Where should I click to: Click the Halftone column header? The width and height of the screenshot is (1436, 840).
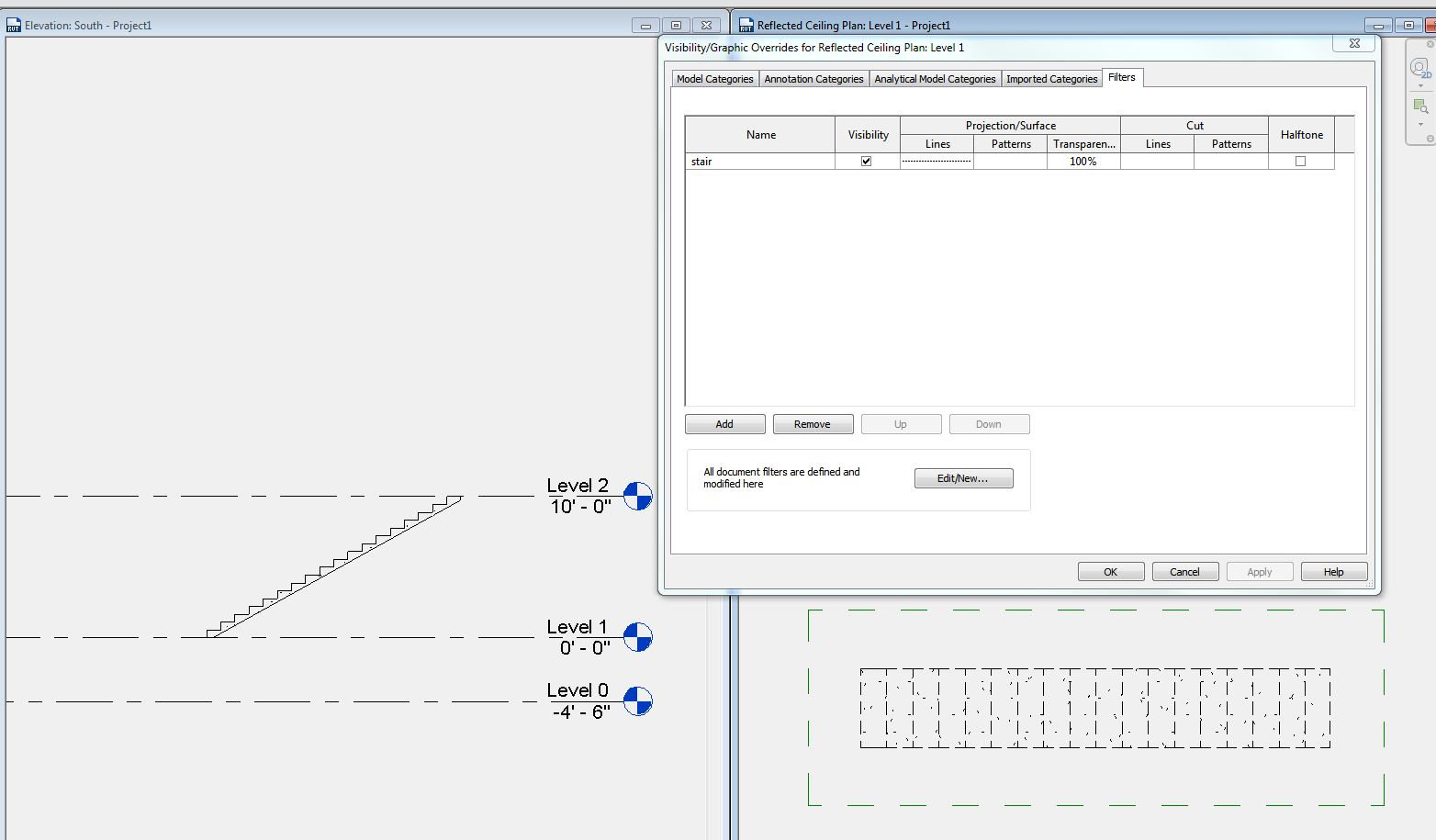click(x=1301, y=135)
